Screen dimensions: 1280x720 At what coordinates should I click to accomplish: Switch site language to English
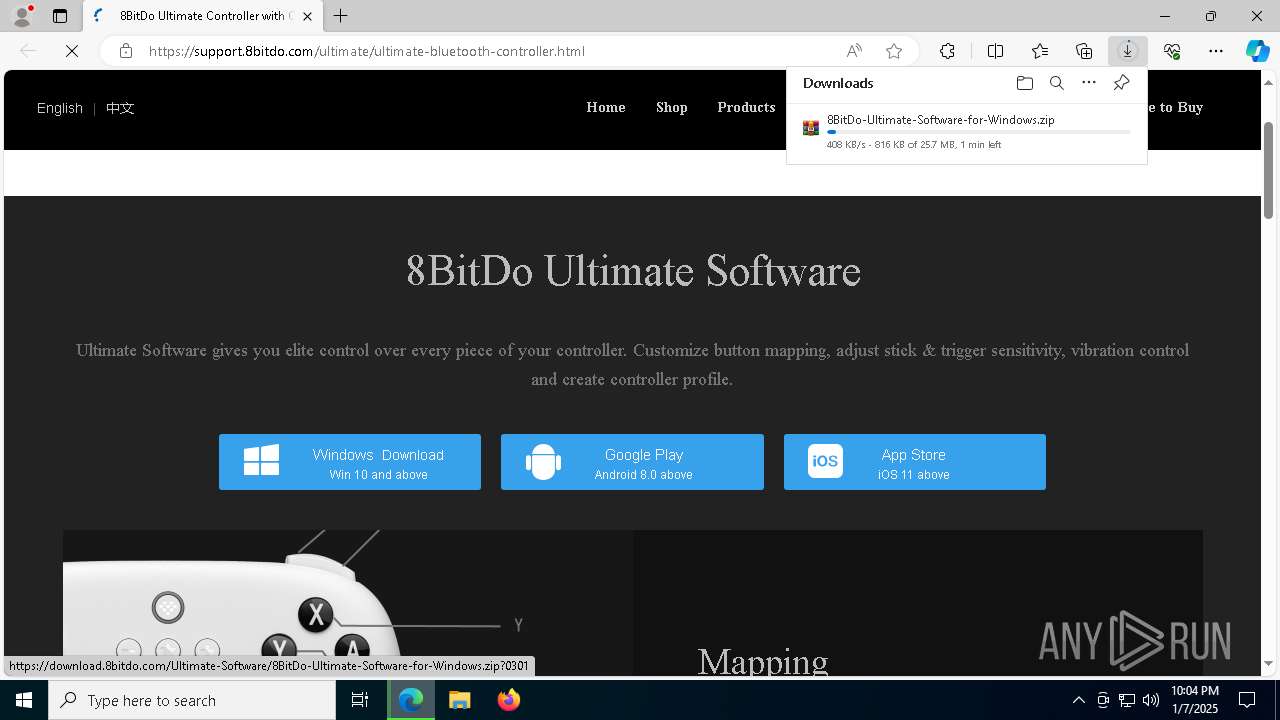coord(60,108)
